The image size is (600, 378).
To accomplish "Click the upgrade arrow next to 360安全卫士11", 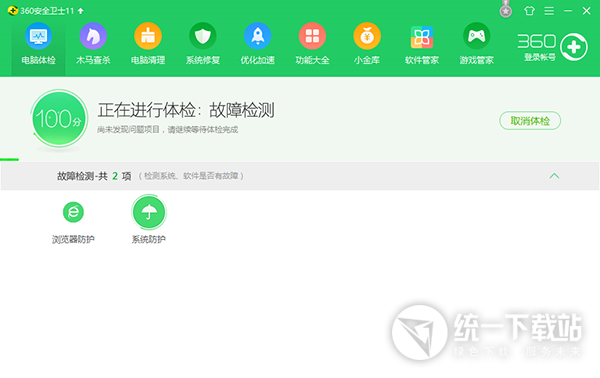I will point(80,11).
